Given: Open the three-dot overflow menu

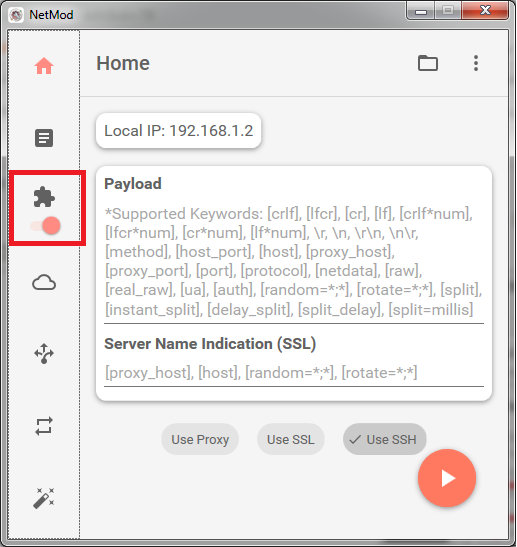Looking at the screenshot, I should 476,63.
